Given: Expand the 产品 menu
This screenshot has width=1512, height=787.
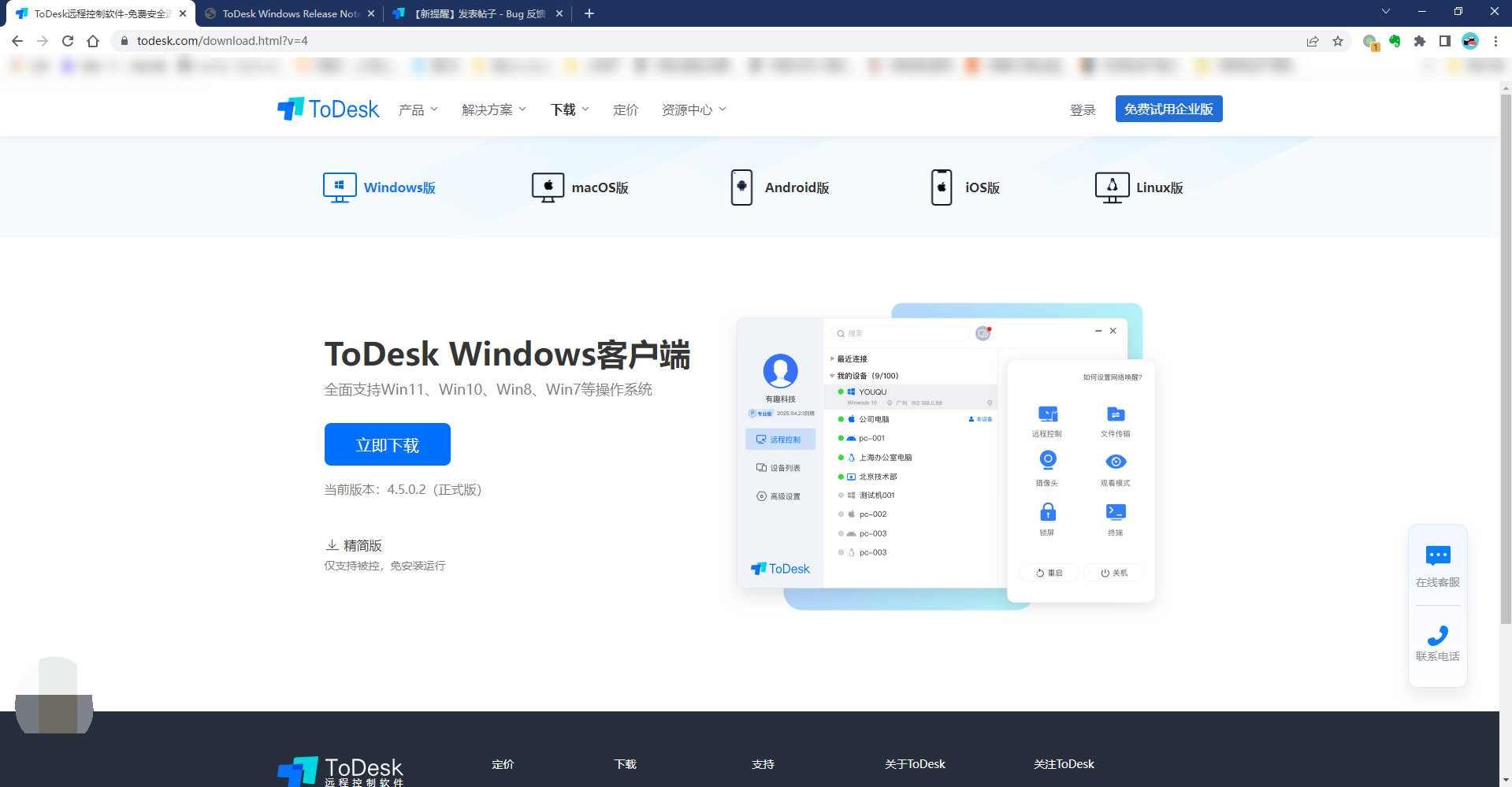Looking at the screenshot, I should coord(418,110).
